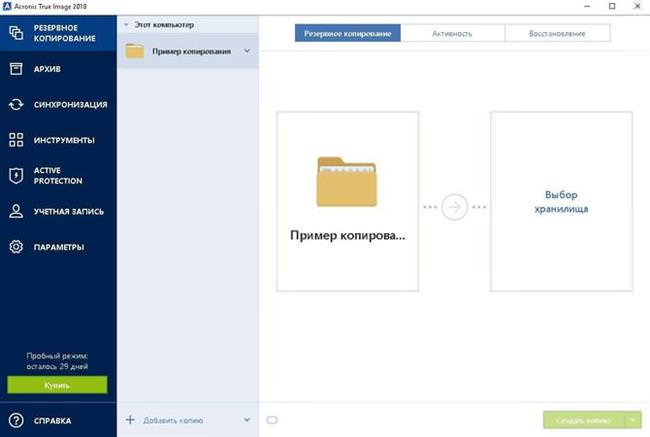Screen dimensions: 650x437
Task: Click the folder icon of Пример копирования backup
Action: click(135, 51)
